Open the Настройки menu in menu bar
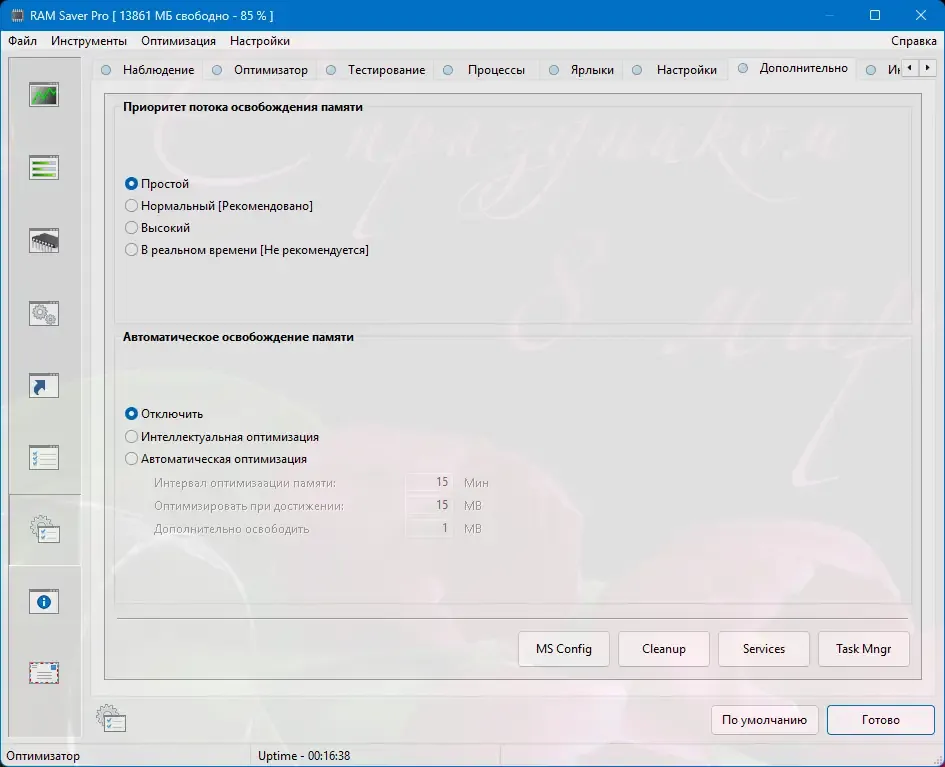 pyautogui.click(x=260, y=41)
